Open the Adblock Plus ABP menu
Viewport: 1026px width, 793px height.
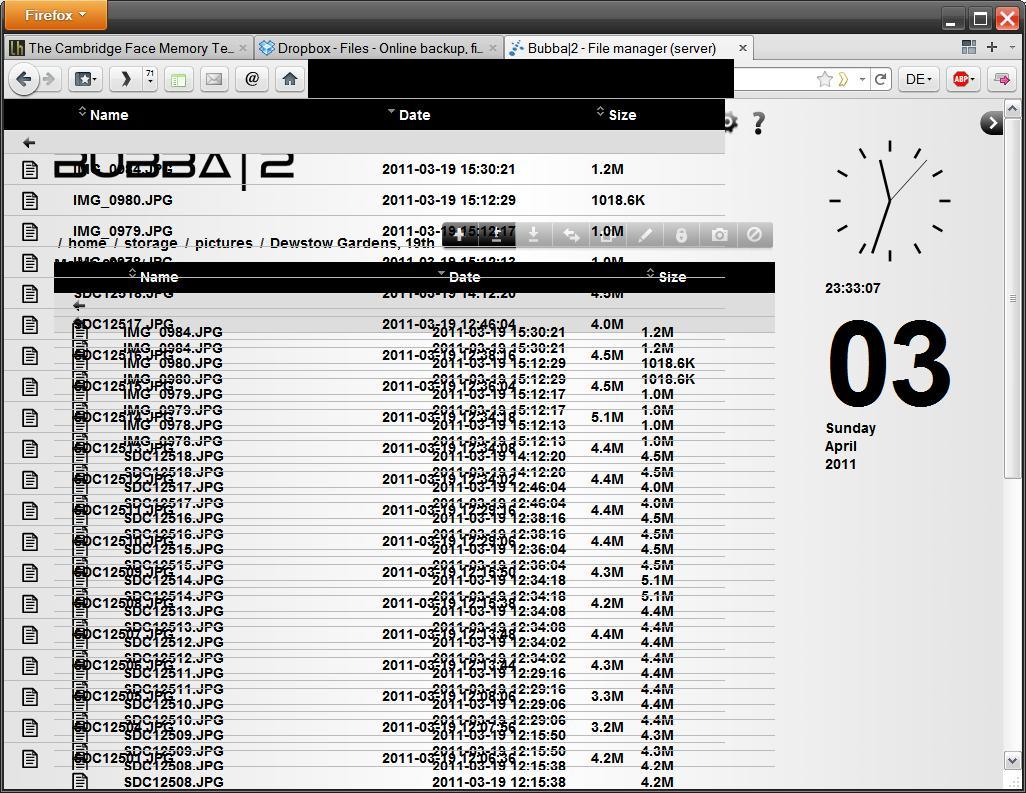[963, 79]
